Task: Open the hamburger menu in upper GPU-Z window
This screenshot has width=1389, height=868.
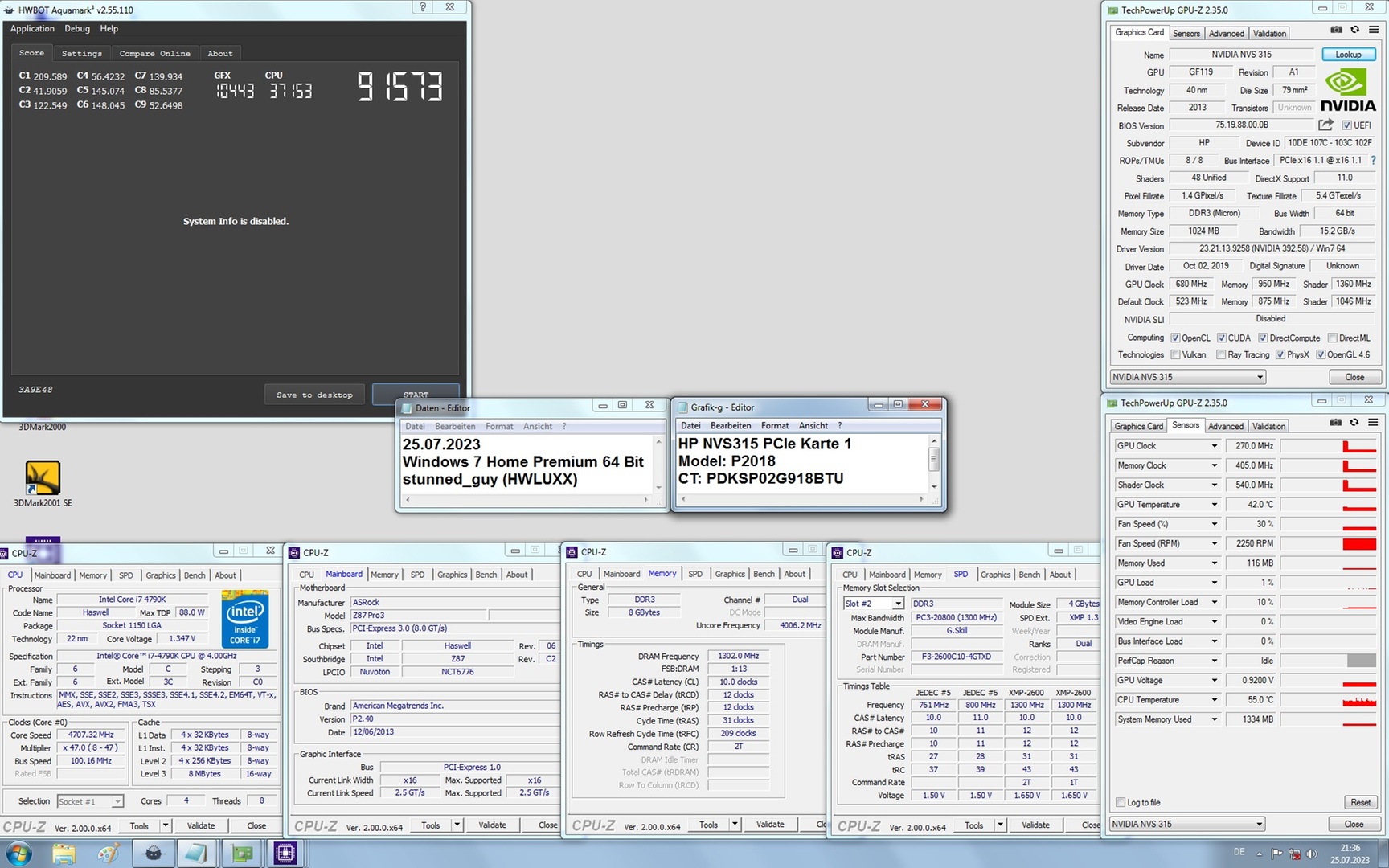Action: coord(1374,30)
